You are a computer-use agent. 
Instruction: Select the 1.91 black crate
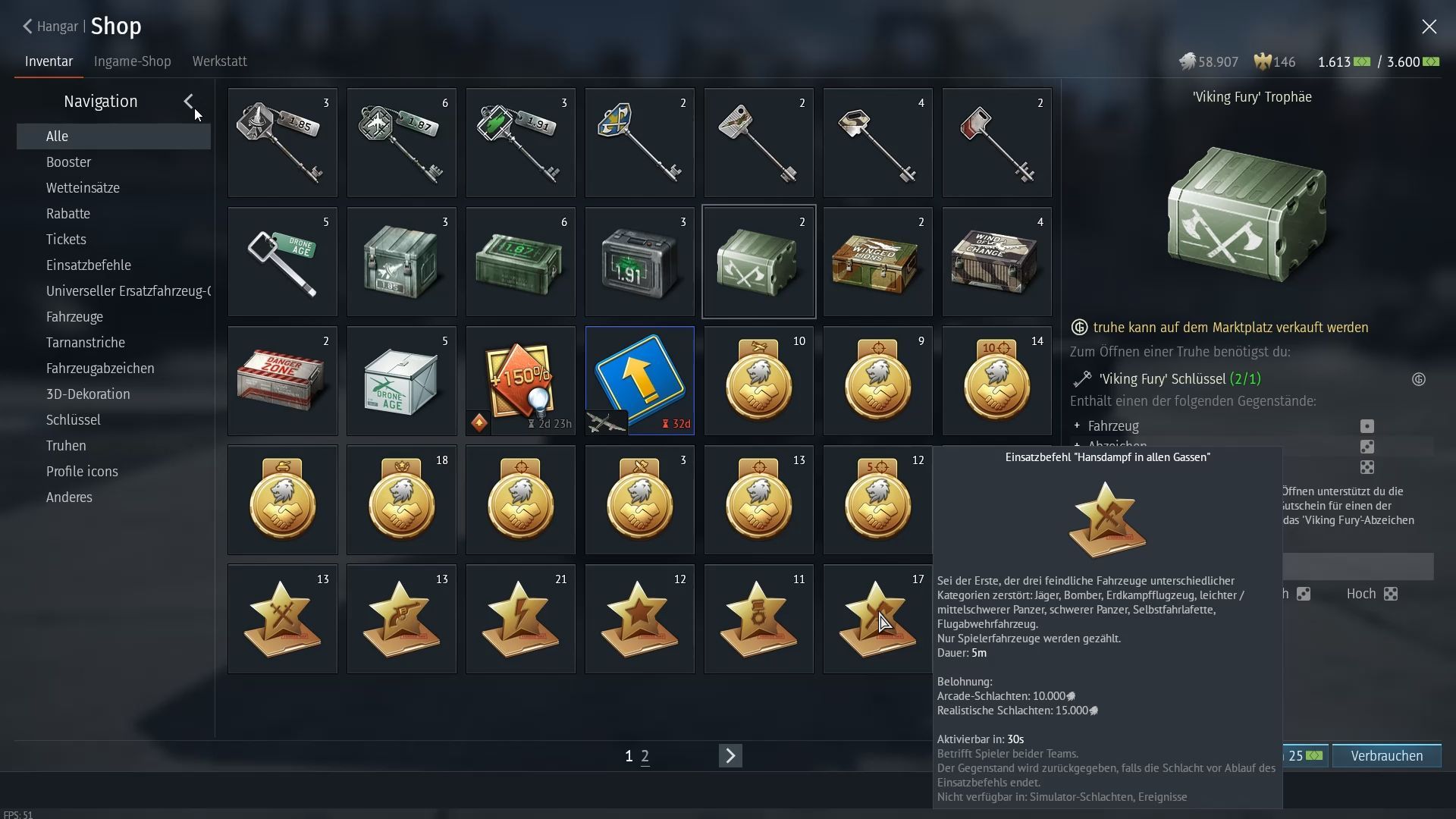point(639,262)
